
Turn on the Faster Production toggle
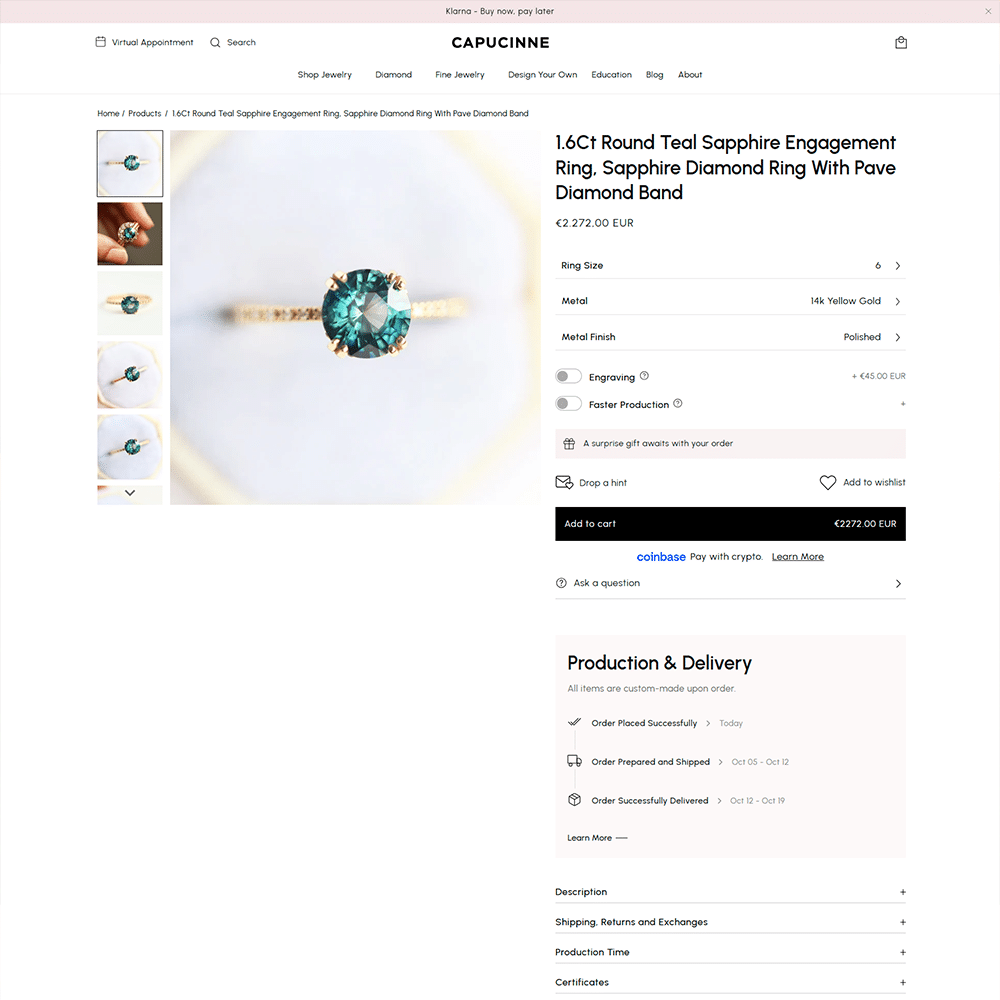coord(568,404)
